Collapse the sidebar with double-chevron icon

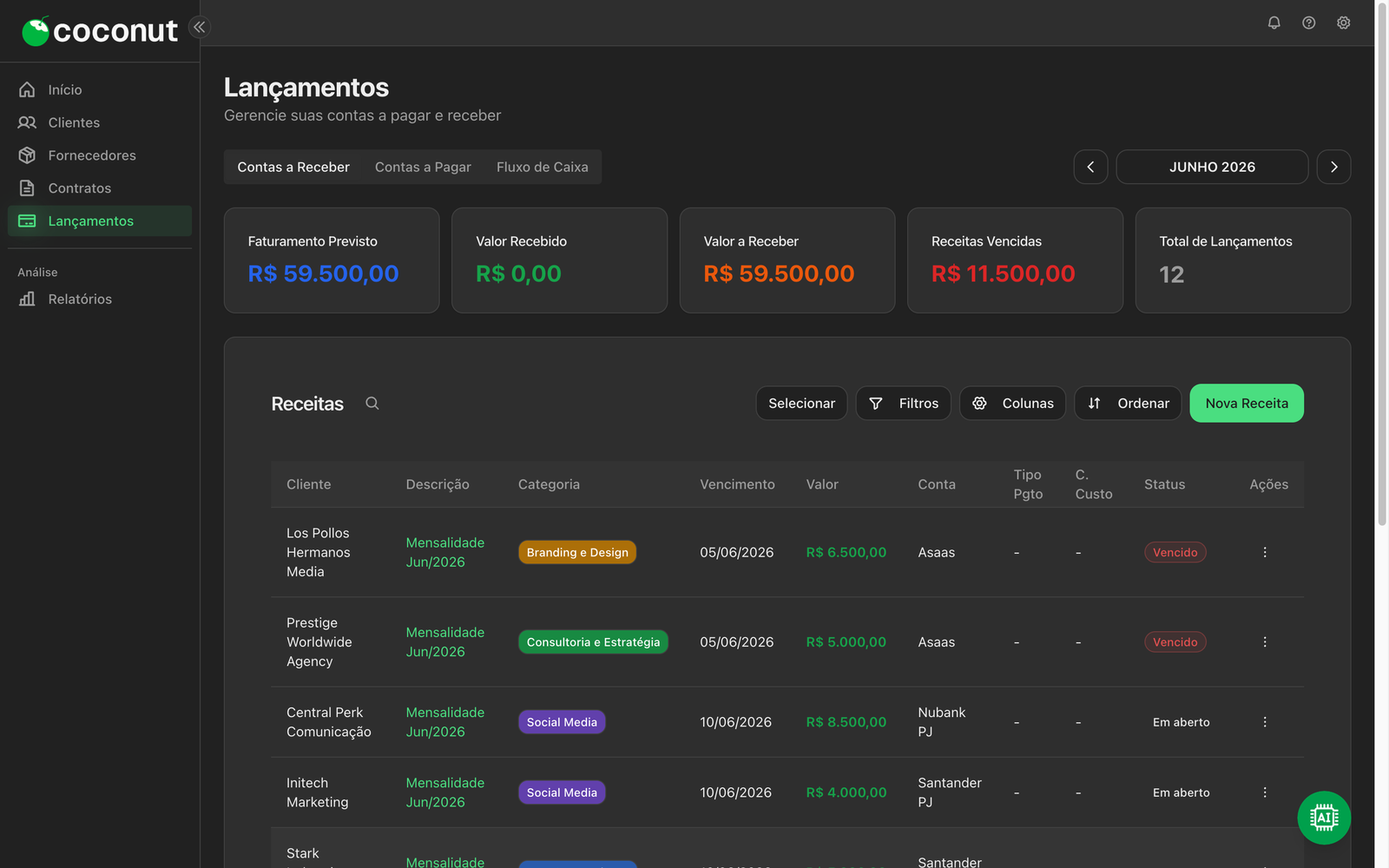tap(200, 27)
